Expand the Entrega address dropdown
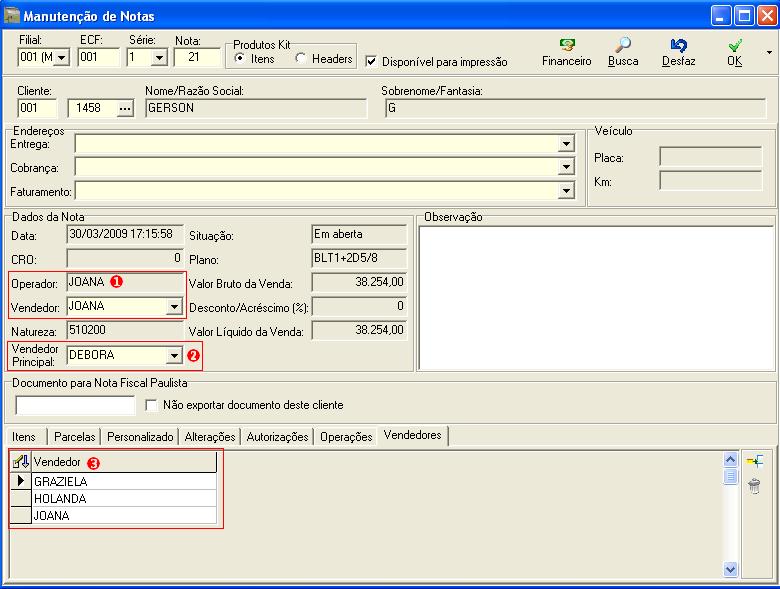The height and width of the screenshot is (589, 780). click(x=566, y=144)
